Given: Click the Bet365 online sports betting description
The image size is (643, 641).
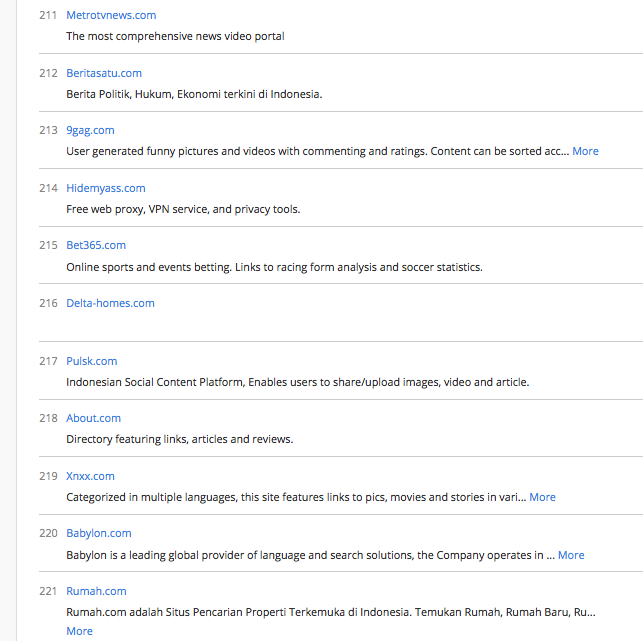Looking at the screenshot, I should 274,267.
